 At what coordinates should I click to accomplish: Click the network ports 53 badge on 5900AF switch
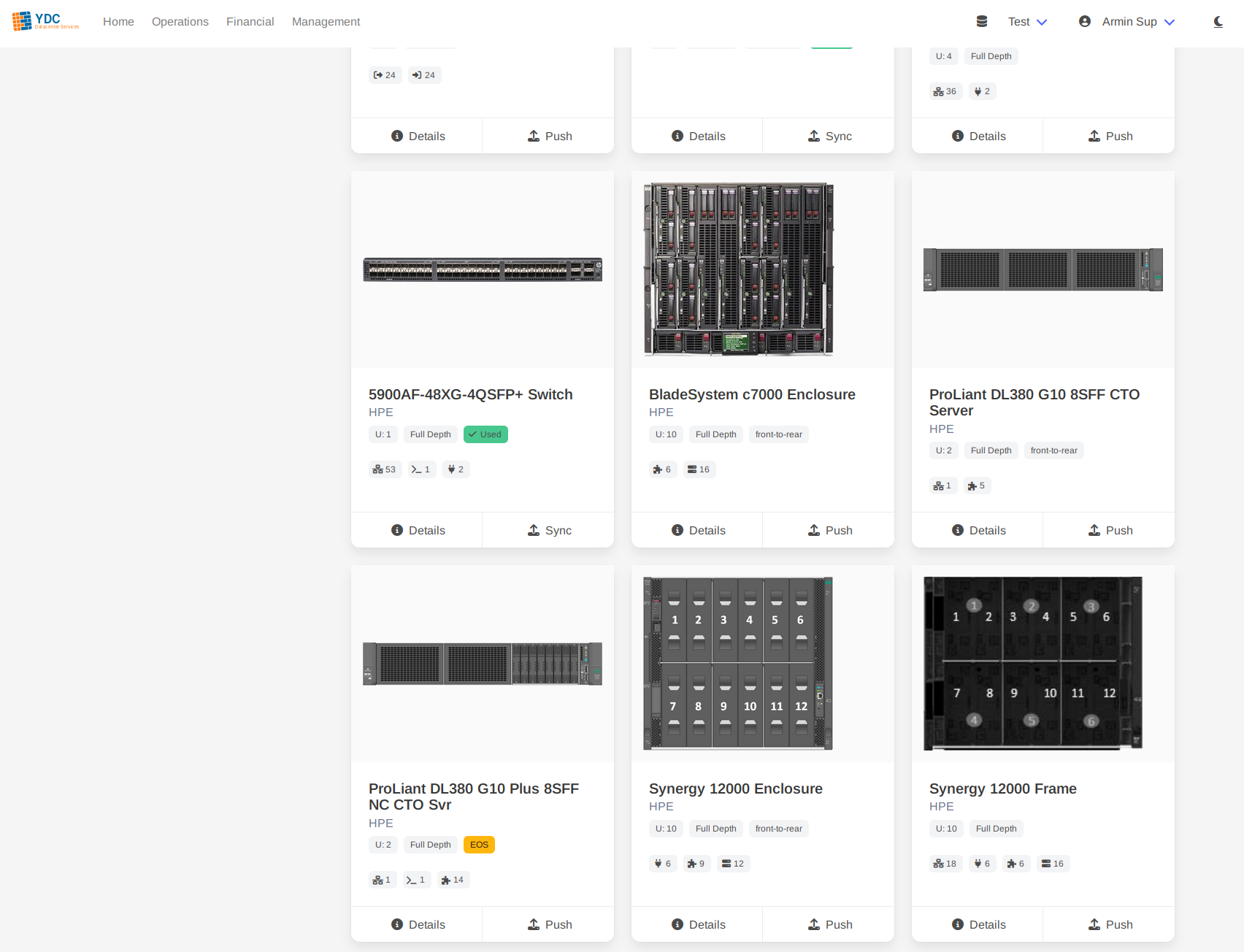tap(384, 469)
